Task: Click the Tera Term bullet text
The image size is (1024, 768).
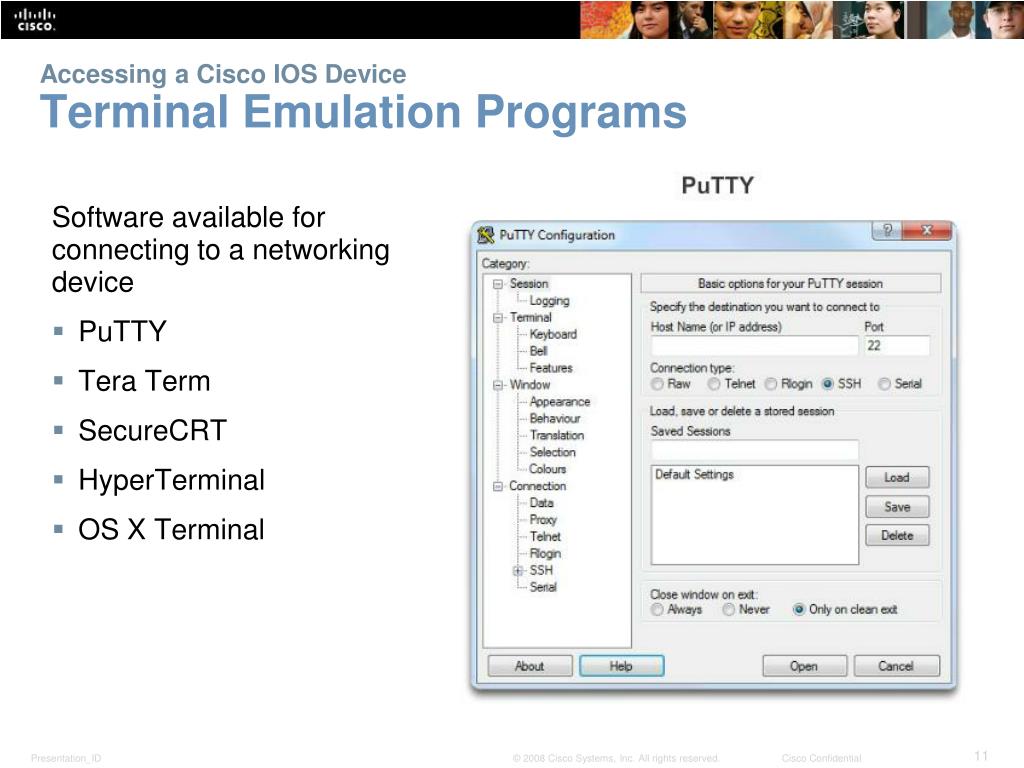Action: click(x=144, y=381)
